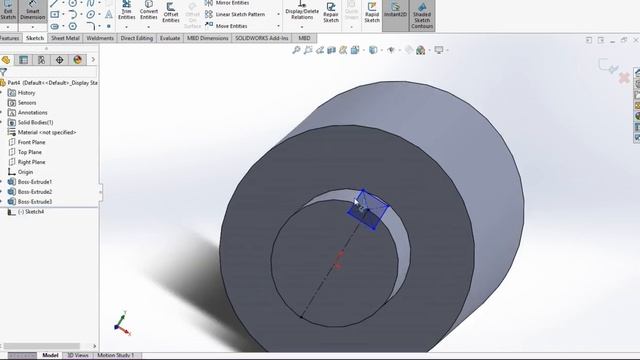Viewport: 640px width, 360px height.
Task: Select Material <not specified> item
Action: tap(42, 132)
